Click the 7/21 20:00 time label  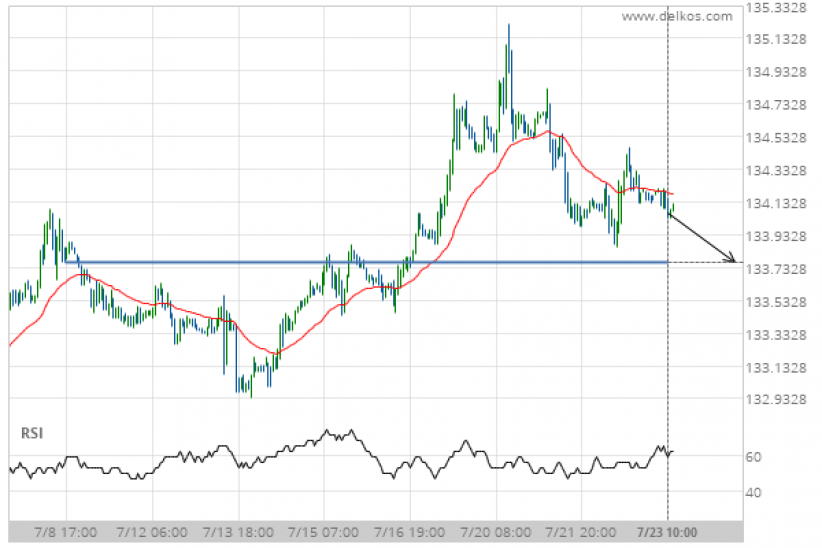tap(581, 533)
